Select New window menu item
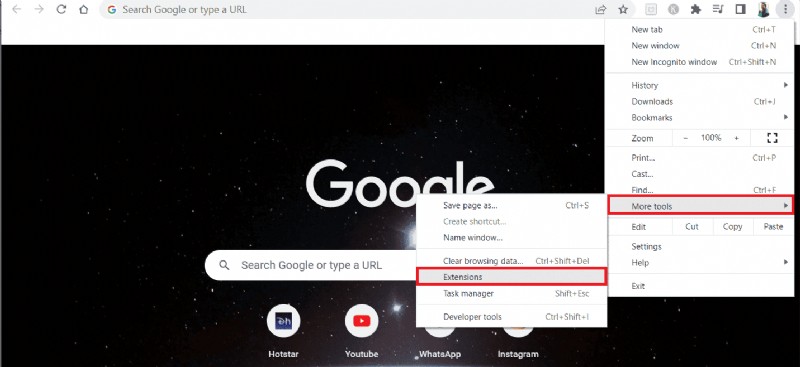800x367 pixels. tap(699, 45)
